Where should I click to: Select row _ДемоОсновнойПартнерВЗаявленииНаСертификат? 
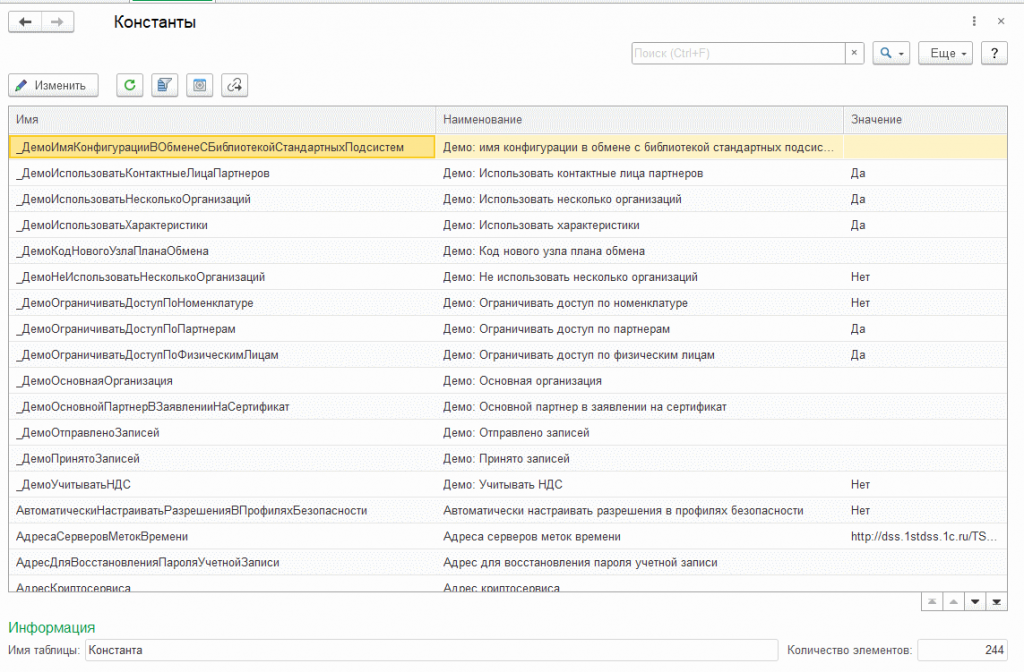(x=508, y=407)
